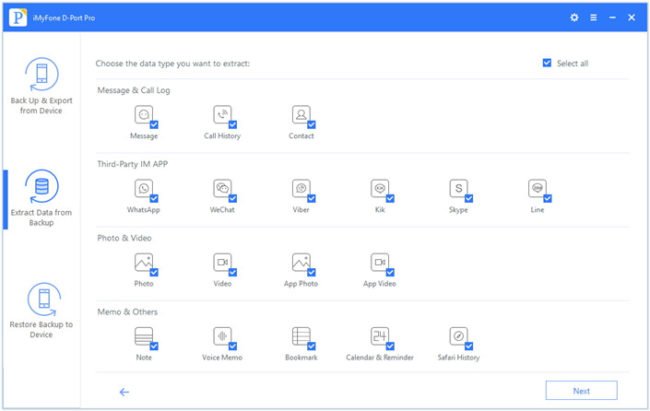Viewport: 650px width, 411px height.
Task: Go back using the left arrow
Action: pyautogui.click(x=124, y=392)
